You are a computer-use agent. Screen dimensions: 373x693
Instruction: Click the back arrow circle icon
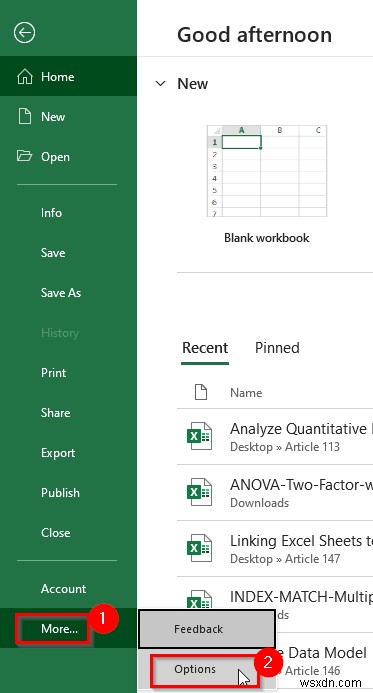[x=24, y=33]
